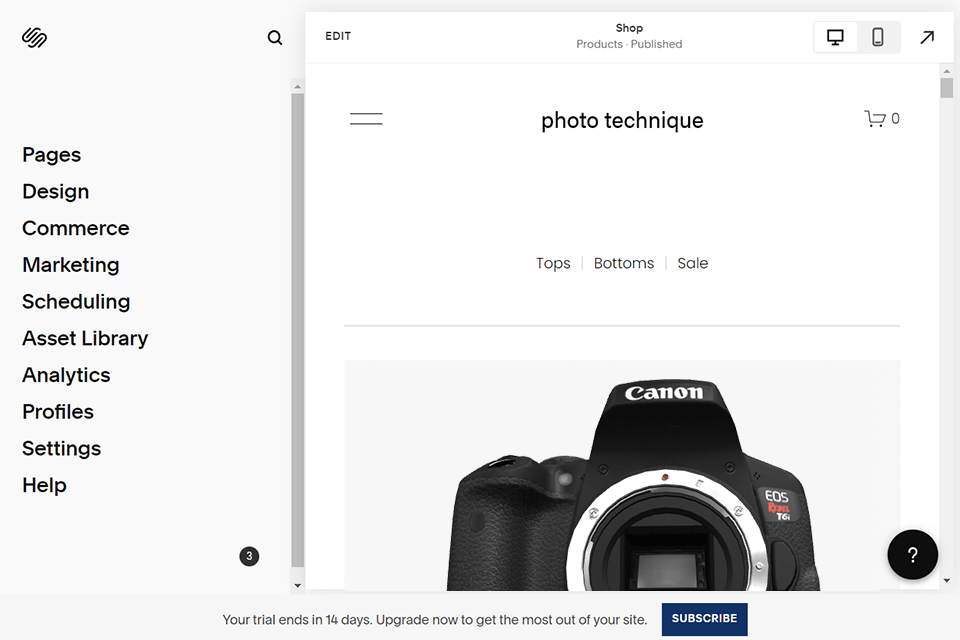Screen dimensions: 960x640
Task: Click the Products · Published status text
Action: coord(629,44)
